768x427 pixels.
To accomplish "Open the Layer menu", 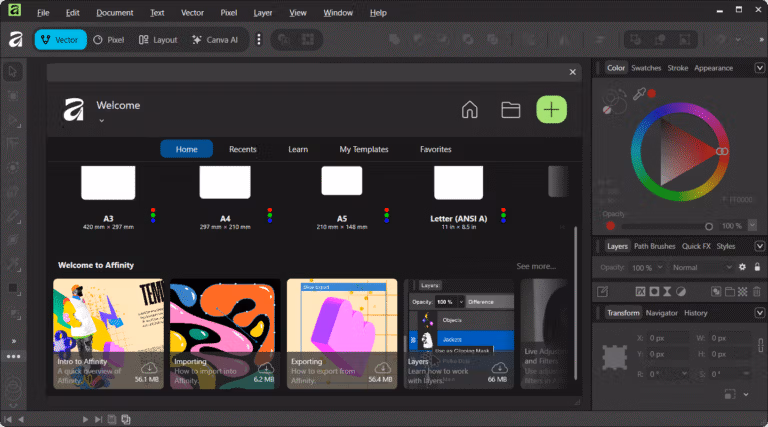I will (263, 13).
